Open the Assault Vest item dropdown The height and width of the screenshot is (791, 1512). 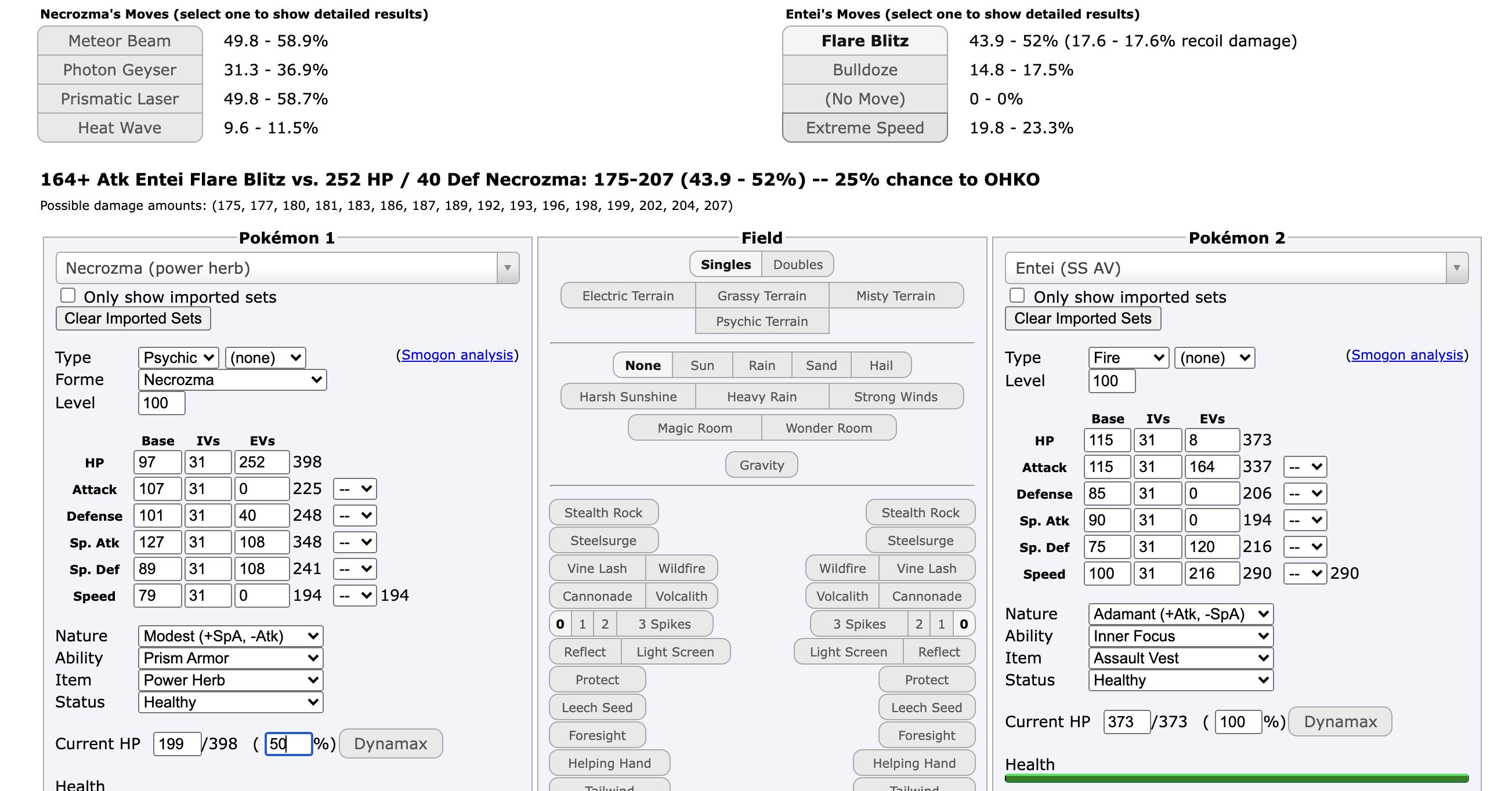(x=1180, y=658)
